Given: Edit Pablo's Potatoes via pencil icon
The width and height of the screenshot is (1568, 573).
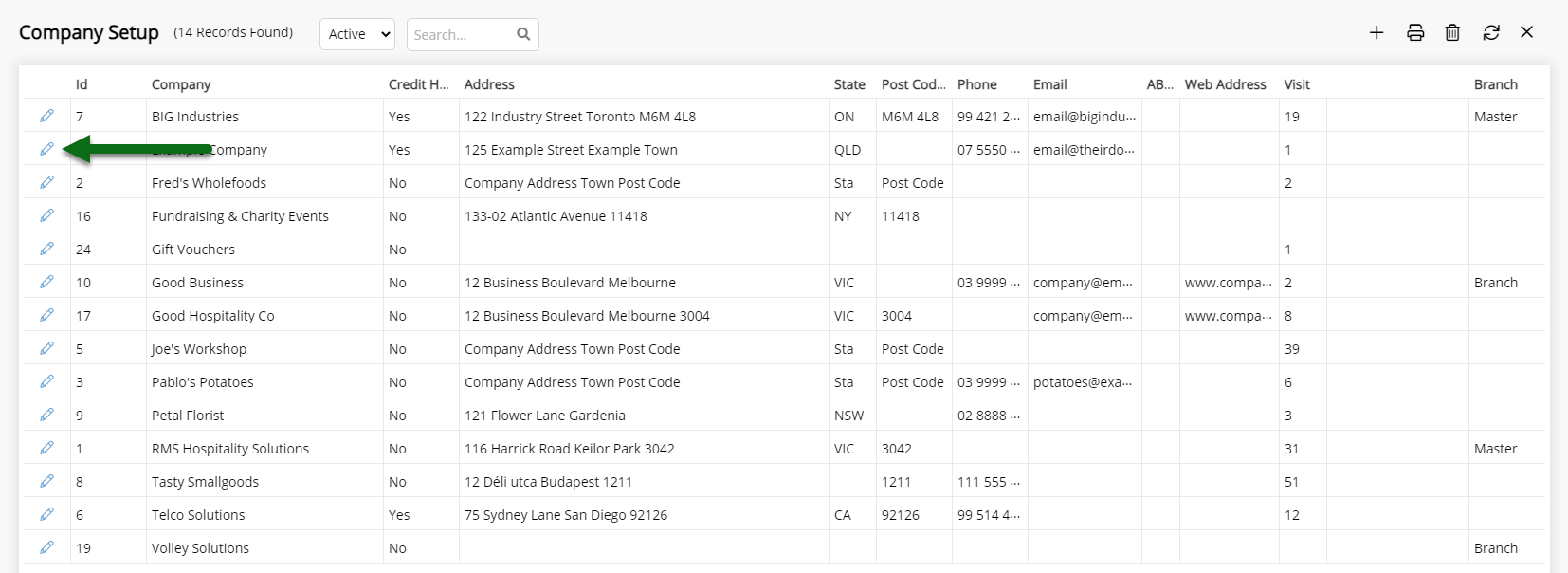Looking at the screenshot, I should tap(46, 381).
